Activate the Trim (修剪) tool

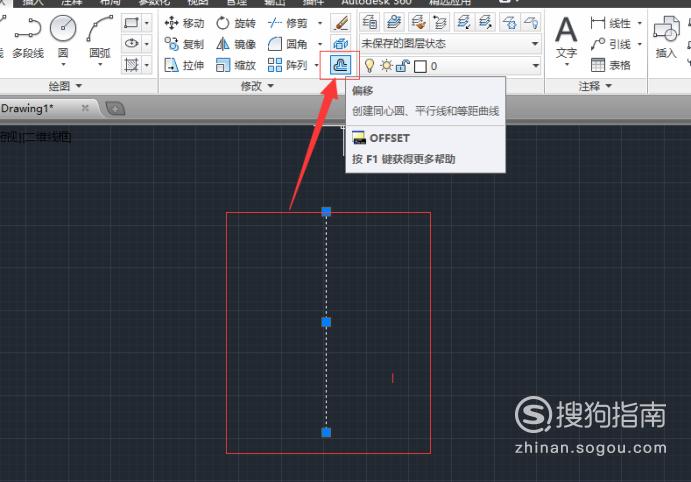287,23
